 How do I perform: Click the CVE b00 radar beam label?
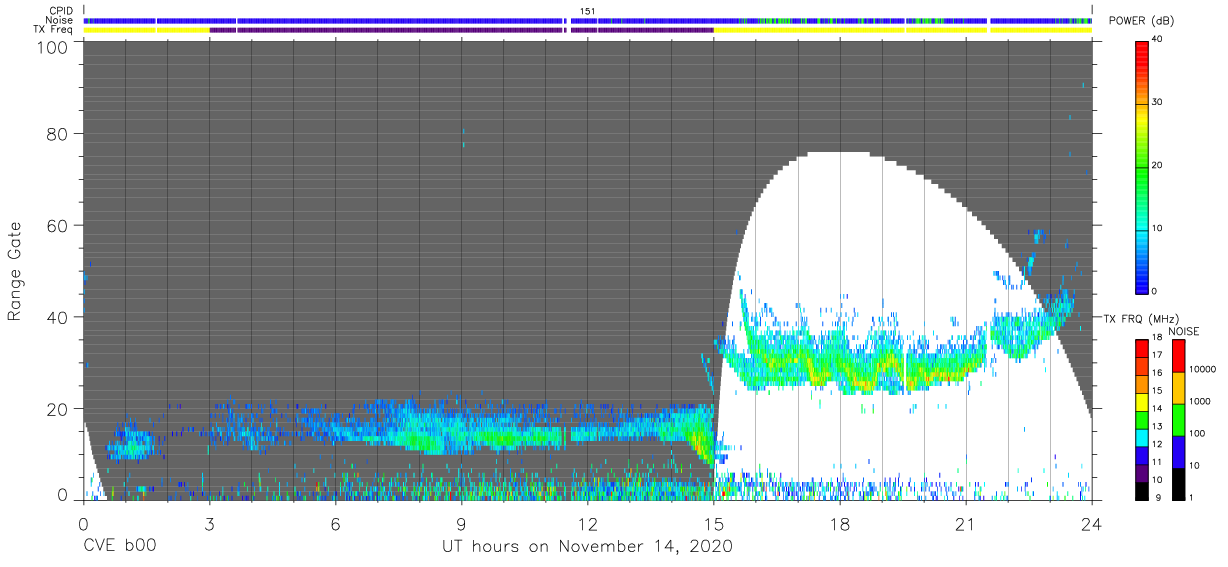[118, 547]
